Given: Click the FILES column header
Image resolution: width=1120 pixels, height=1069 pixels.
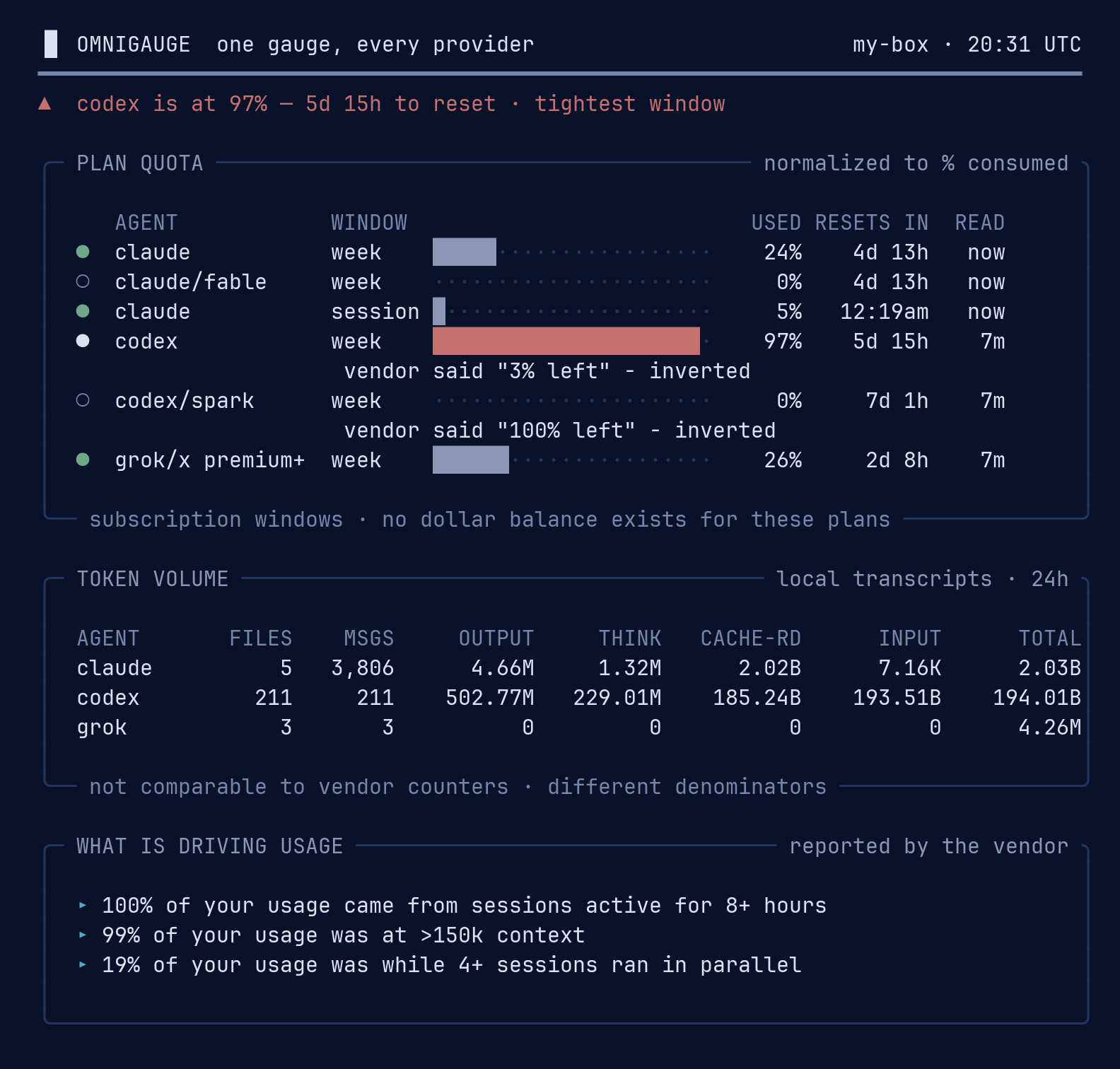Looking at the screenshot, I should coord(261,638).
